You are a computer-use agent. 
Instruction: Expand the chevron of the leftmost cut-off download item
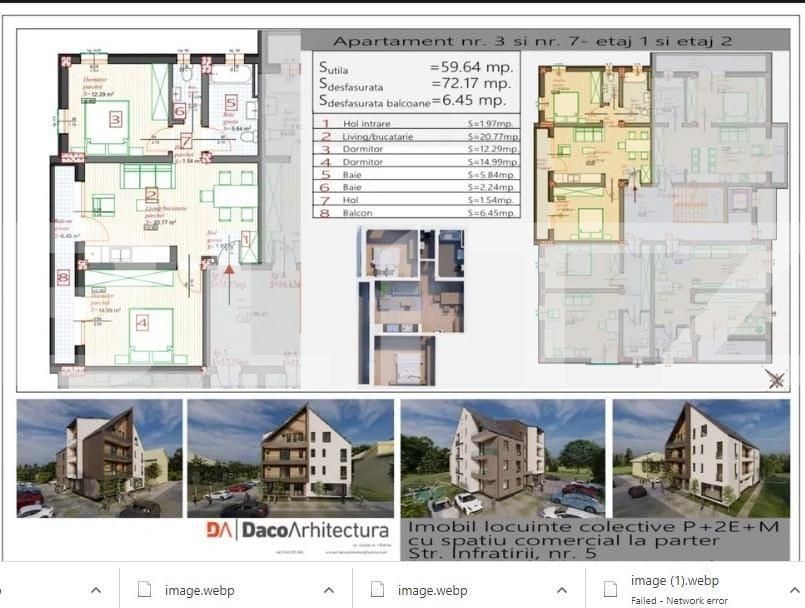97,589
